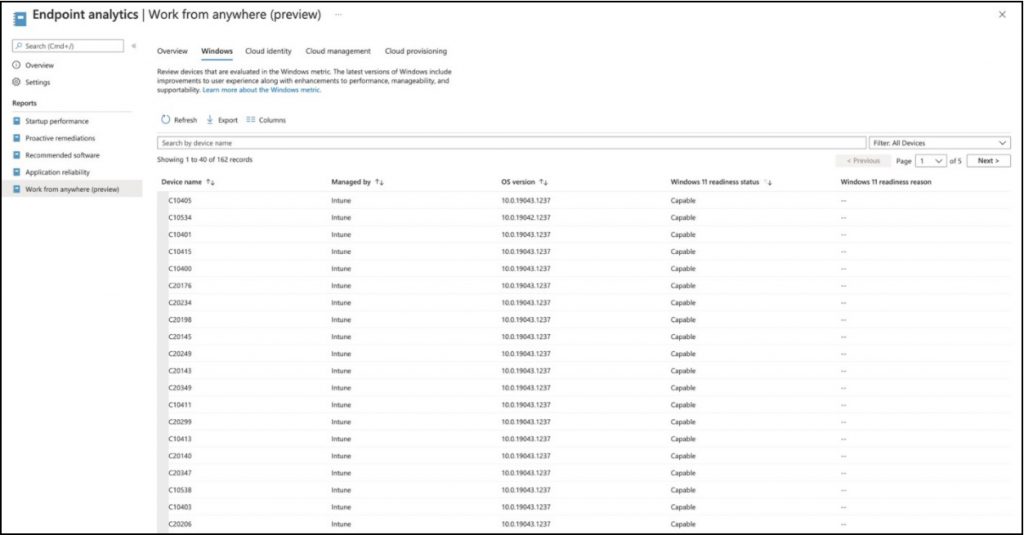This screenshot has width=1024, height=535.
Task: Open the Application reliability report
Action: (57, 172)
